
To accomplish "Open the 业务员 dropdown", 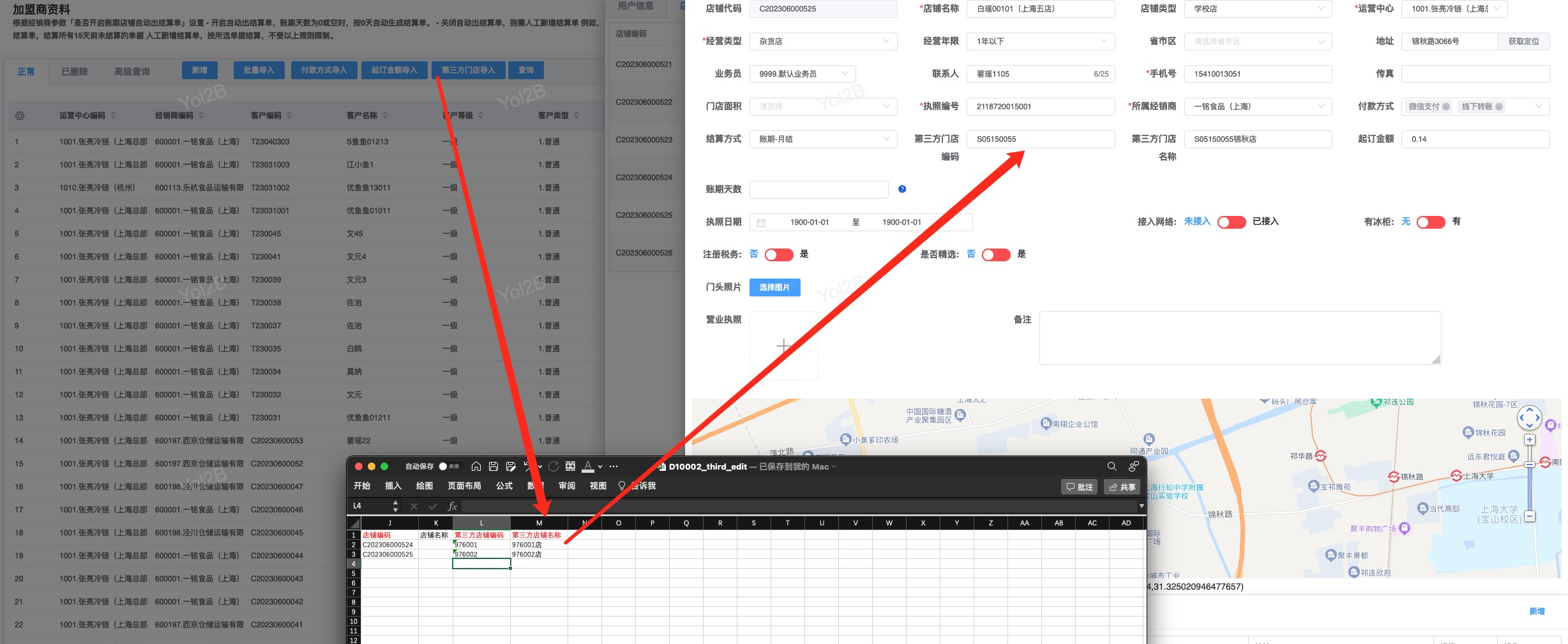I will pyautogui.click(x=803, y=74).
